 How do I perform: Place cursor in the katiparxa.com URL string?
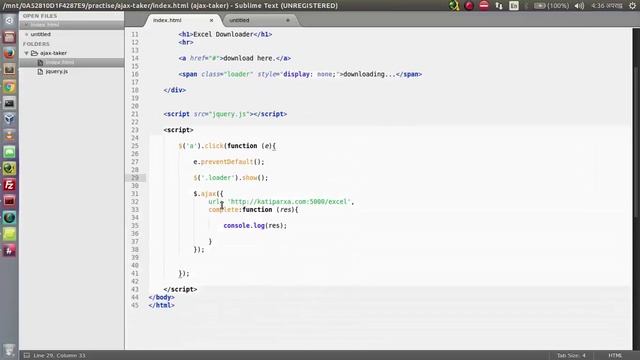(x=289, y=202)
